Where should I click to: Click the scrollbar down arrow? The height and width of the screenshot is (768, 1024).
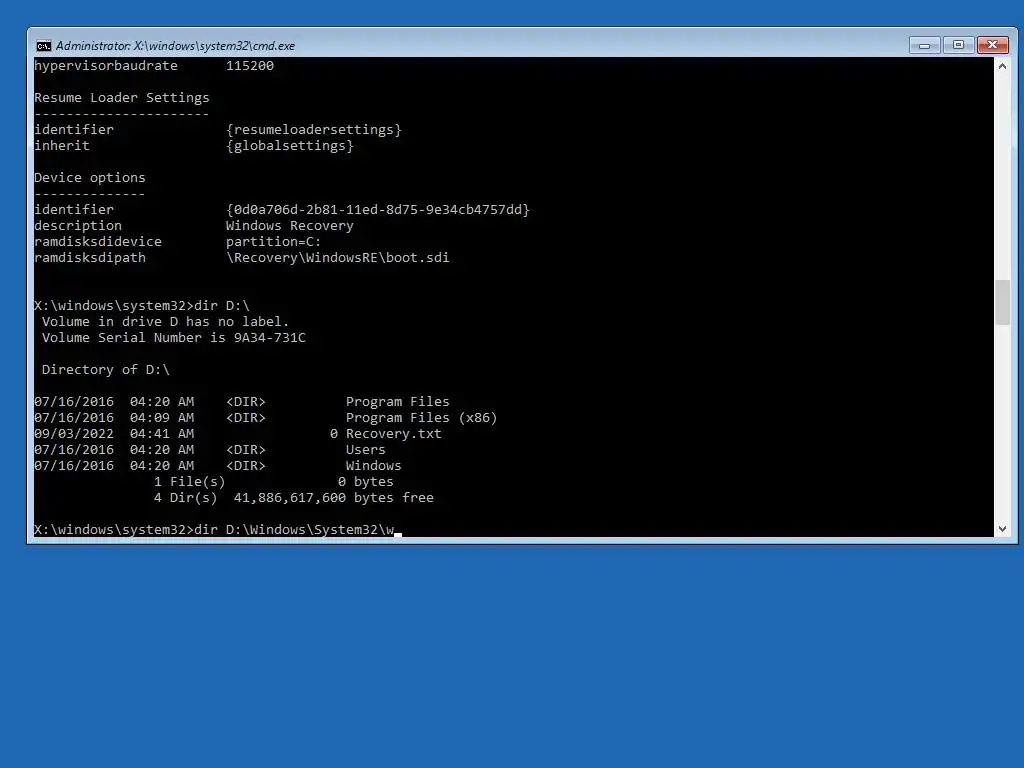(1002, 529)
